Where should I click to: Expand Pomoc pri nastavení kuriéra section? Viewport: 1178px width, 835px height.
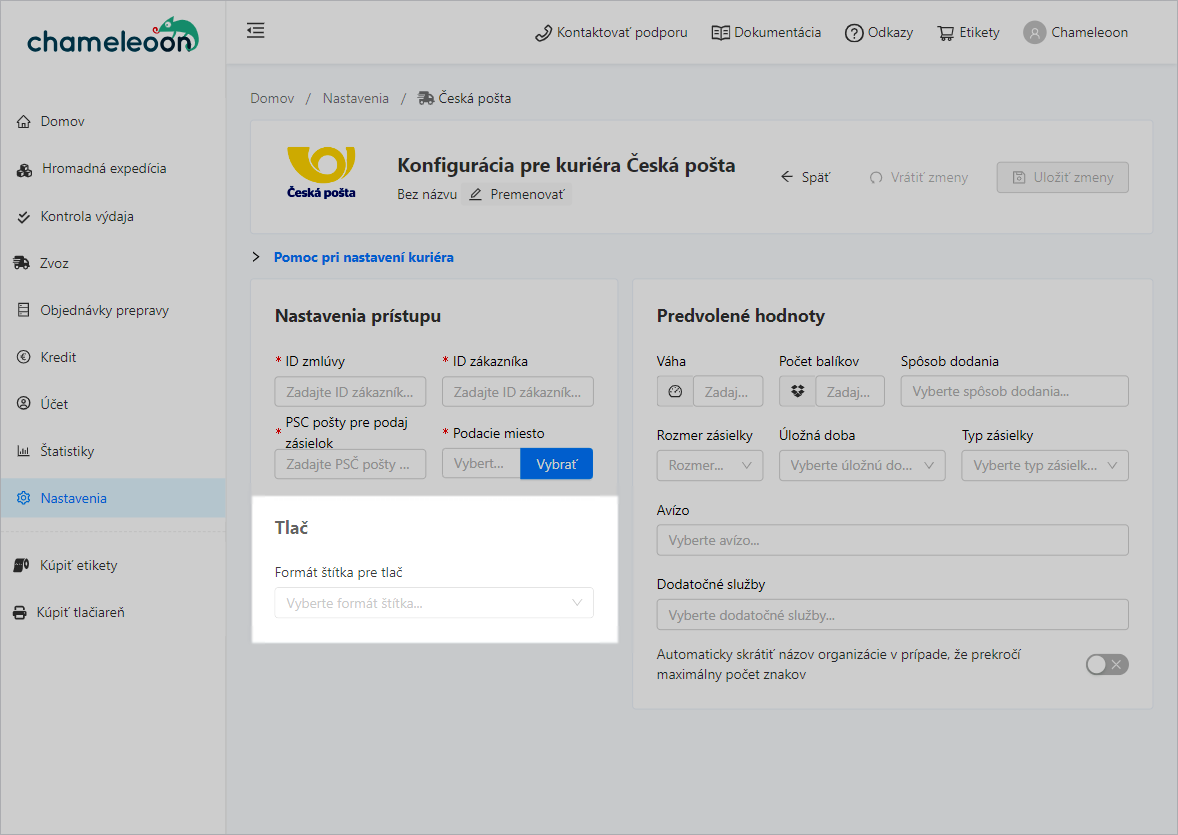coord(363,257)
